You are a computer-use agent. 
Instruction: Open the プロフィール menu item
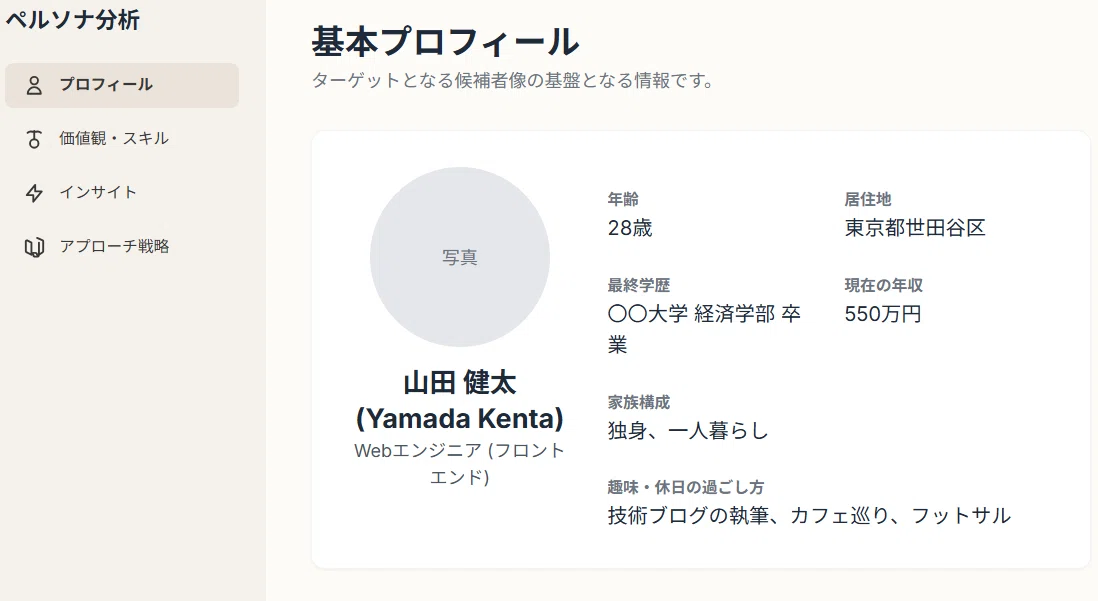tap(122, 85)
